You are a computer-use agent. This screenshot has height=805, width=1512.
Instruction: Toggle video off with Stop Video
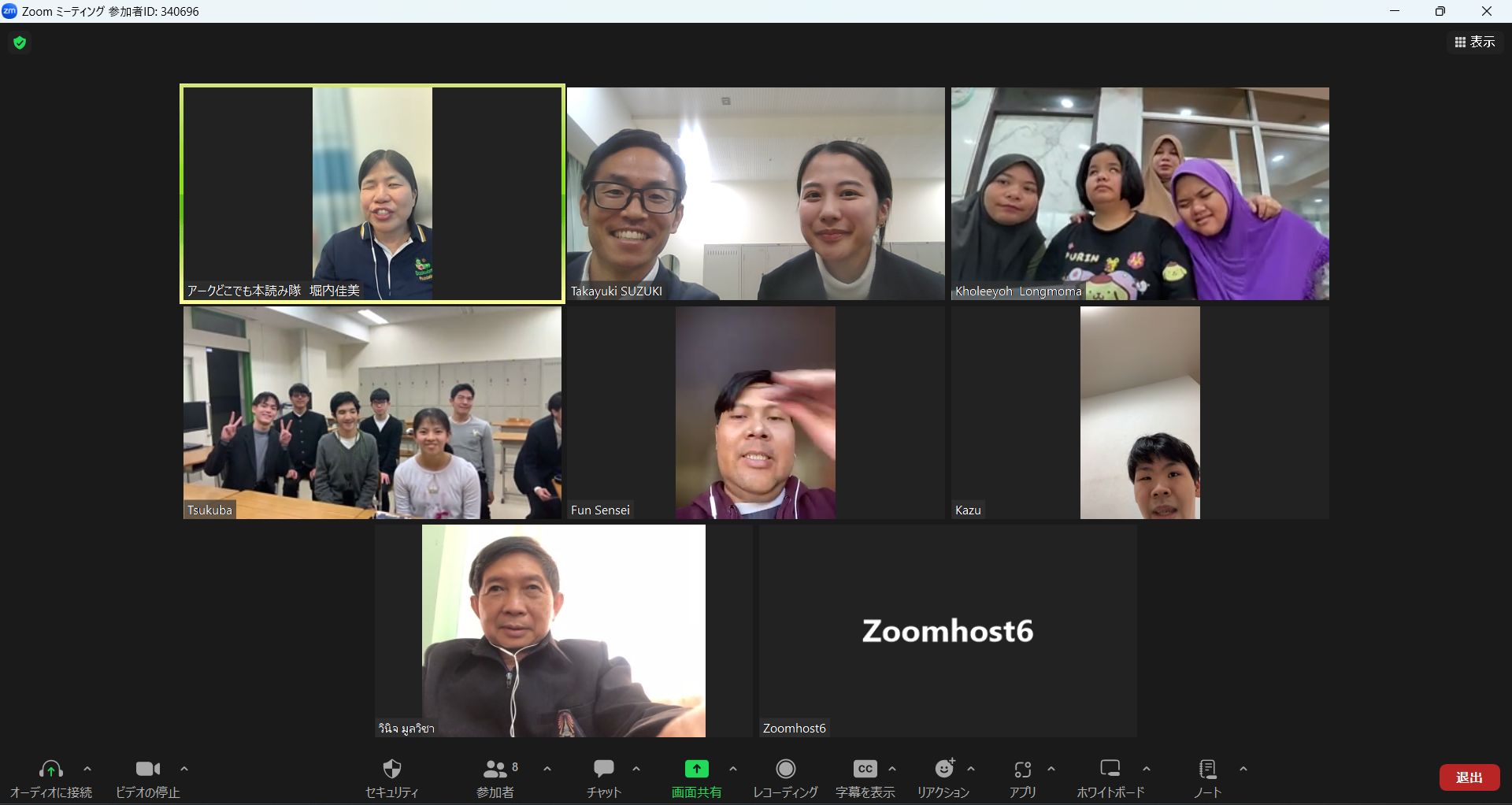[147, 770]
